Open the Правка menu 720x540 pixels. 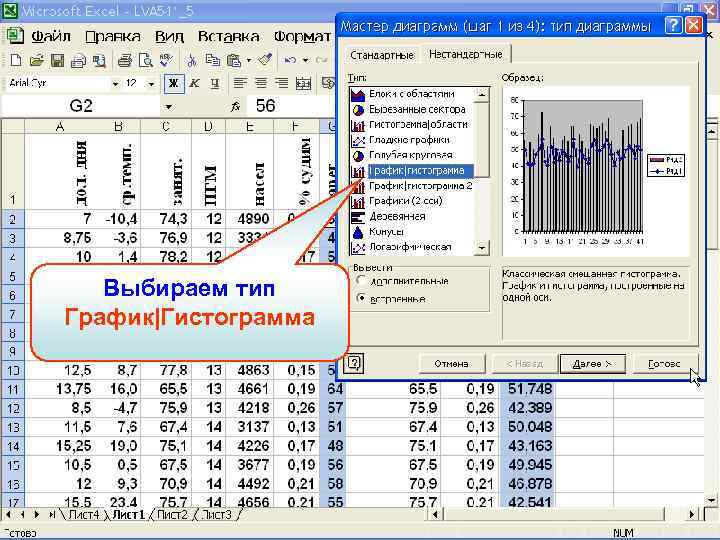(112, 37)
